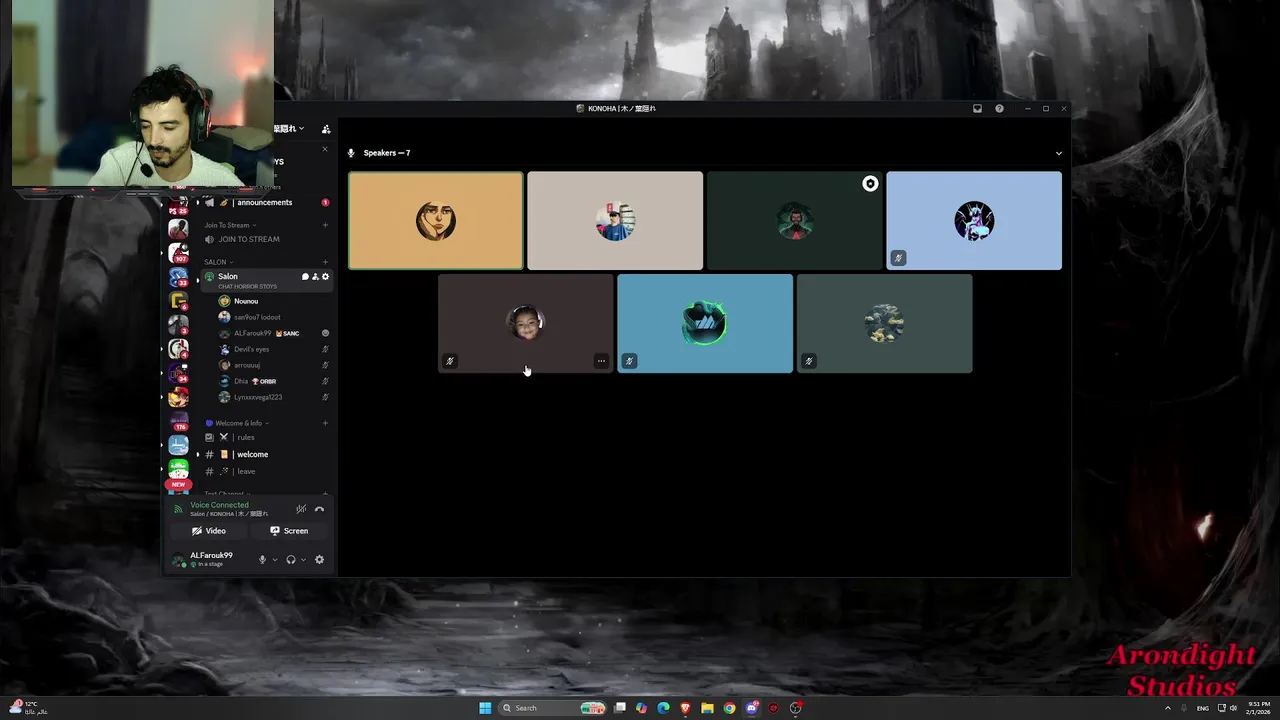
Task: Click the circular badge on dark green tile
Action: [870, 184]
